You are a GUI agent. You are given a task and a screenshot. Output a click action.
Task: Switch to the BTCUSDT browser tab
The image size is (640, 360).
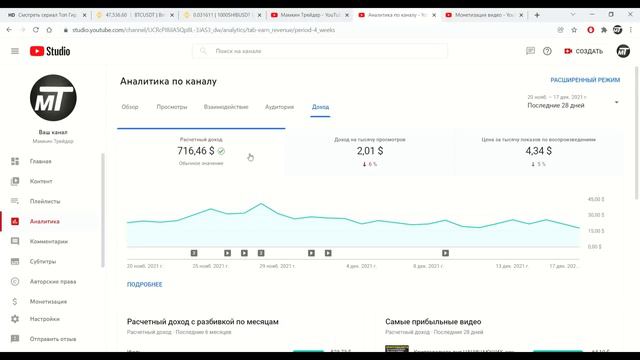click(x=135, y=15)
